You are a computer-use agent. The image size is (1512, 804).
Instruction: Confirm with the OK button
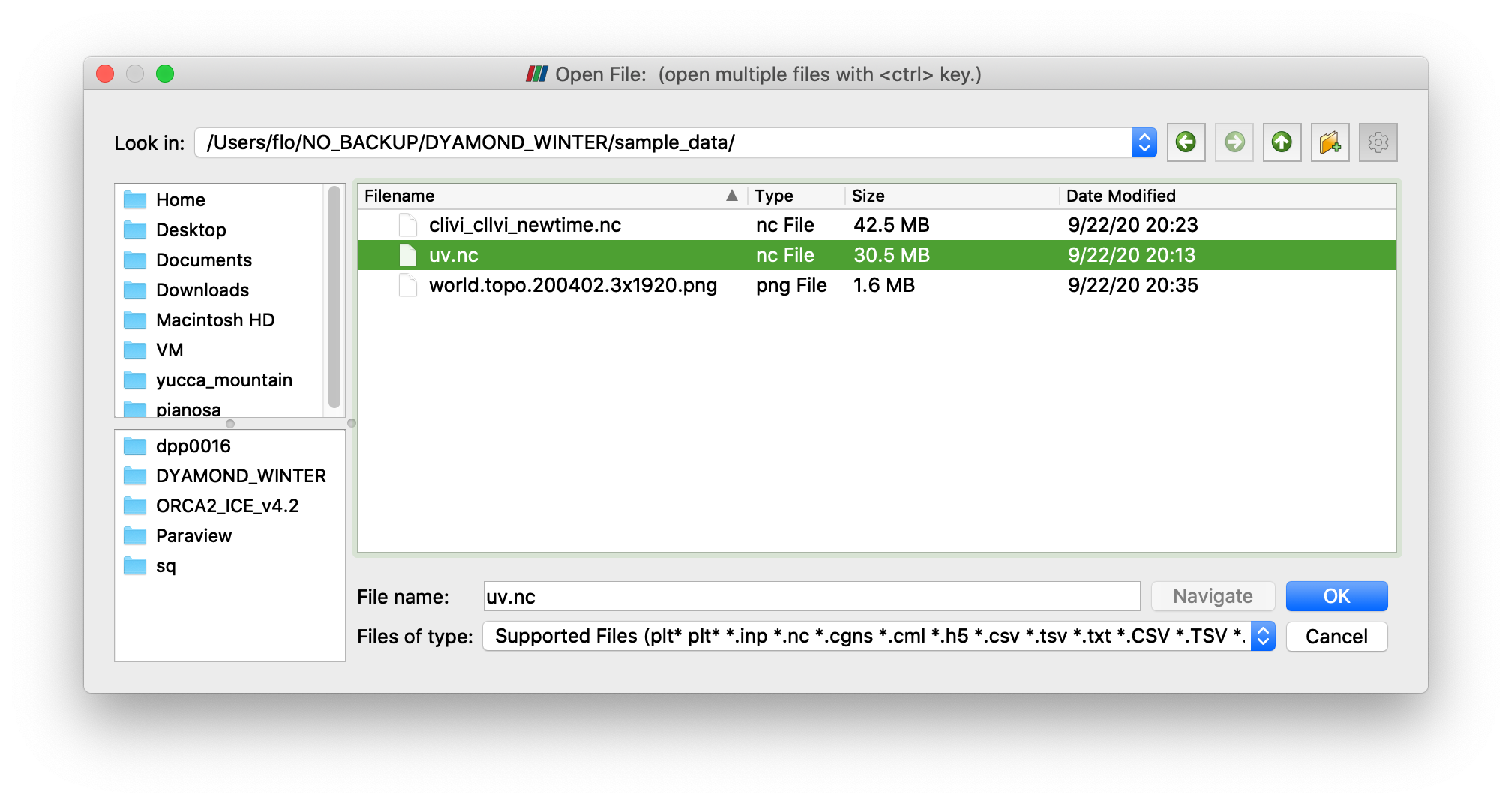pos(1336,596)
